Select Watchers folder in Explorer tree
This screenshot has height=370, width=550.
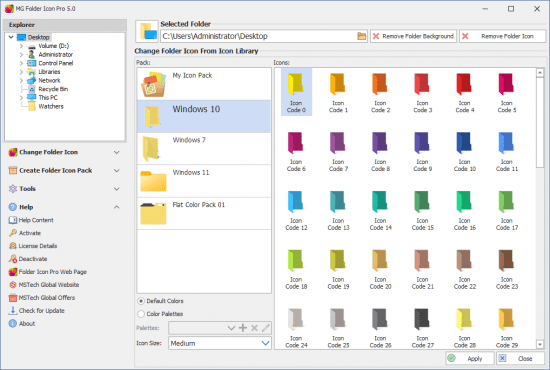51,106
